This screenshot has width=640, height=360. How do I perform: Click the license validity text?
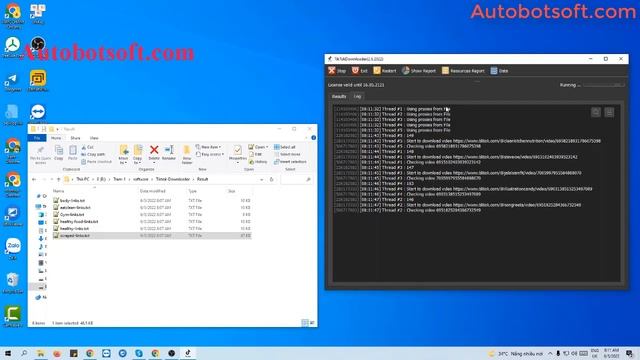356,85
